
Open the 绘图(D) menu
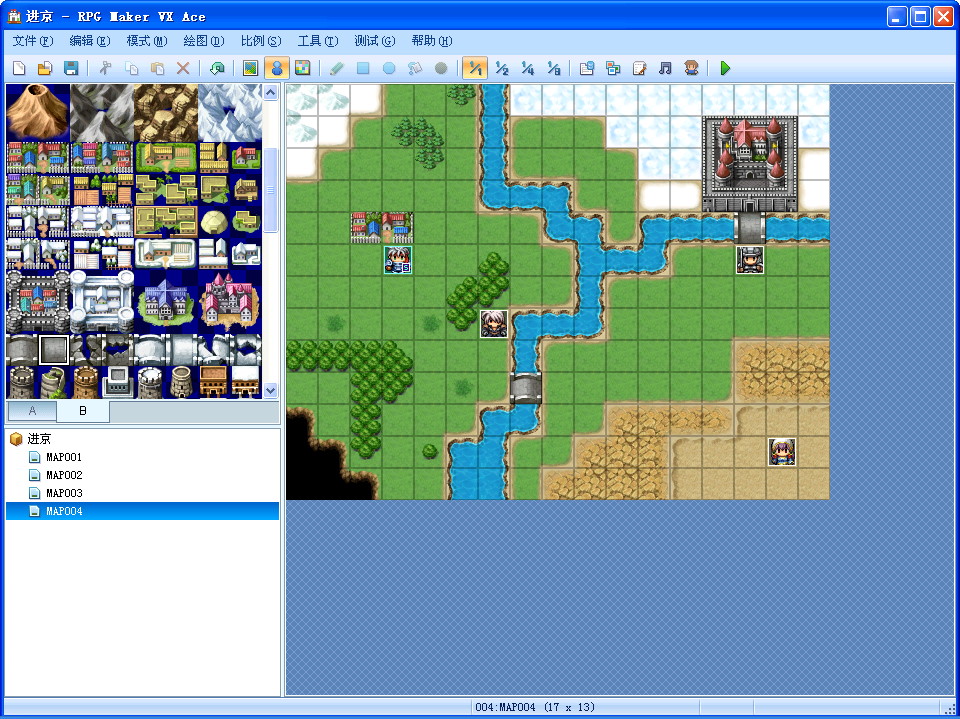pos(203,41)
